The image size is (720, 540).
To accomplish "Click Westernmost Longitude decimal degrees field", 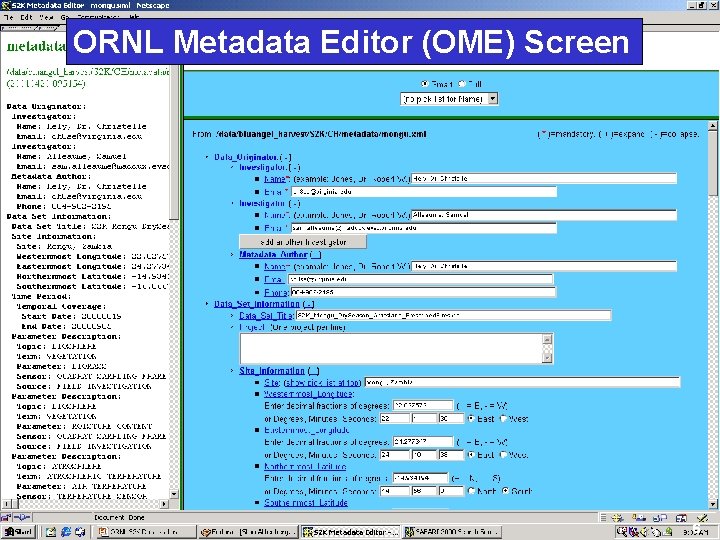I will tap(423, 405).
